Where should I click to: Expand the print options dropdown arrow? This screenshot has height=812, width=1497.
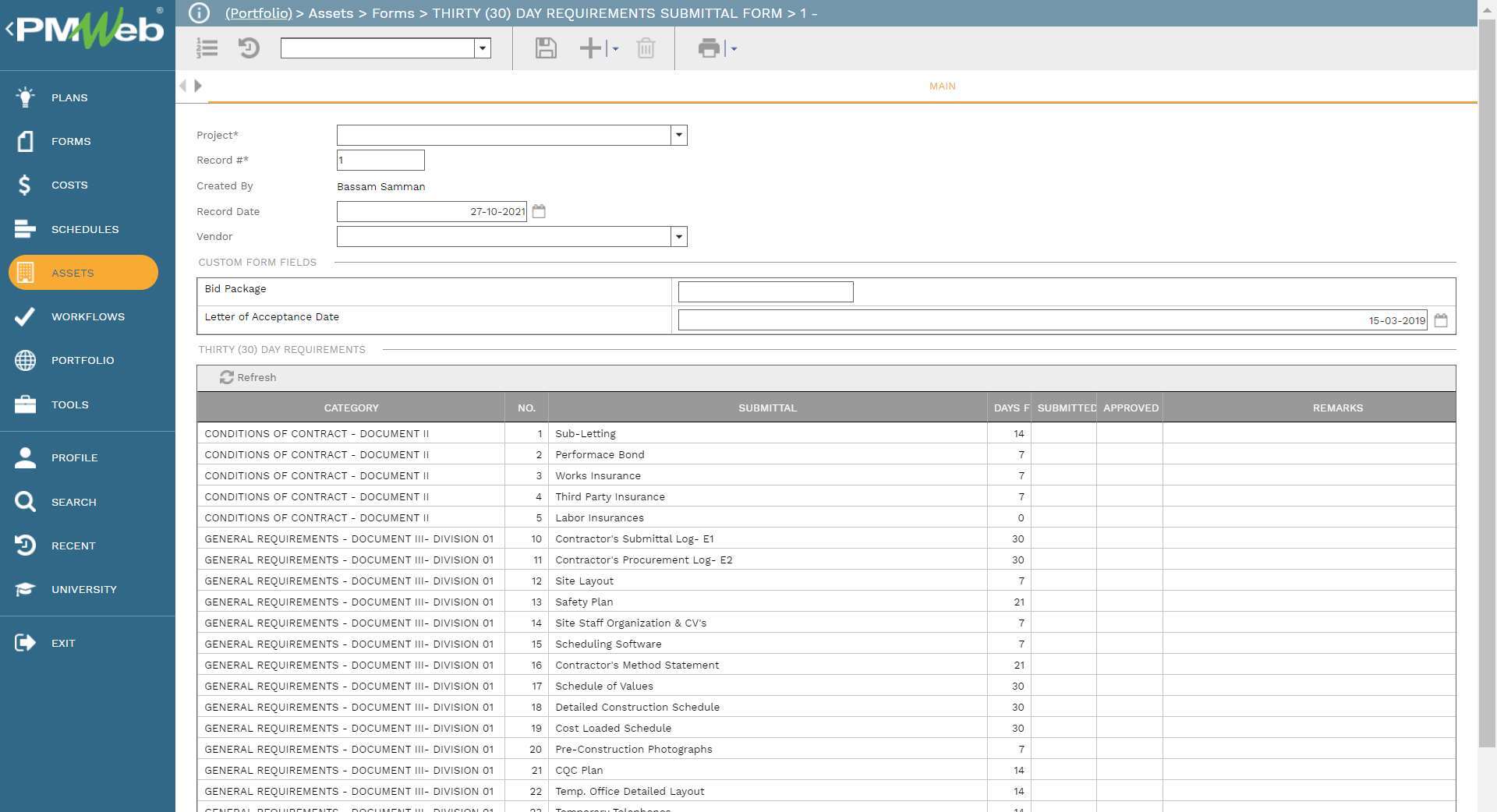pyautogui.click(x=731, y=48)
